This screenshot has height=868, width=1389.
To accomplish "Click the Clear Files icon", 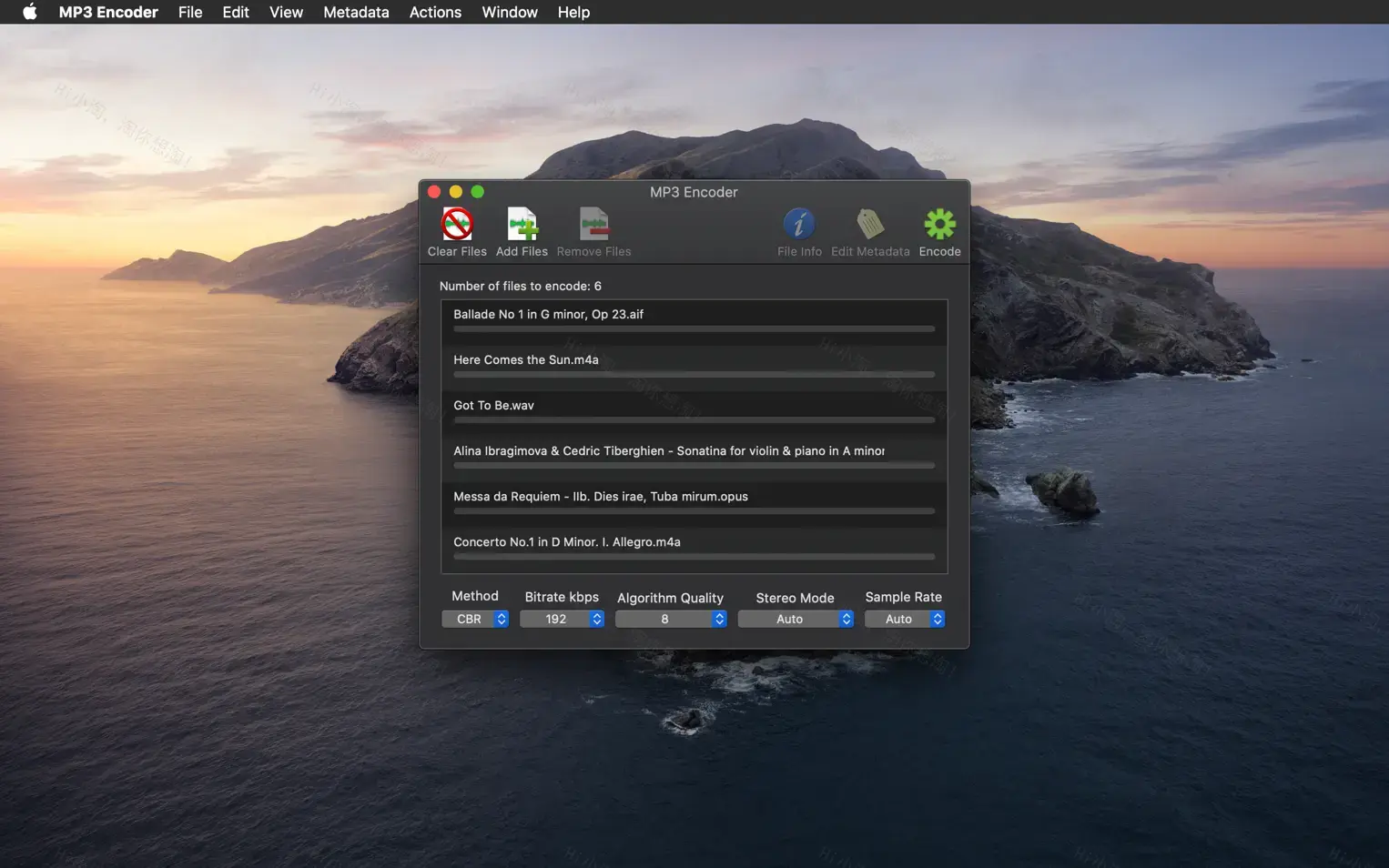I will pyautogui.click(x=456, y=230).
